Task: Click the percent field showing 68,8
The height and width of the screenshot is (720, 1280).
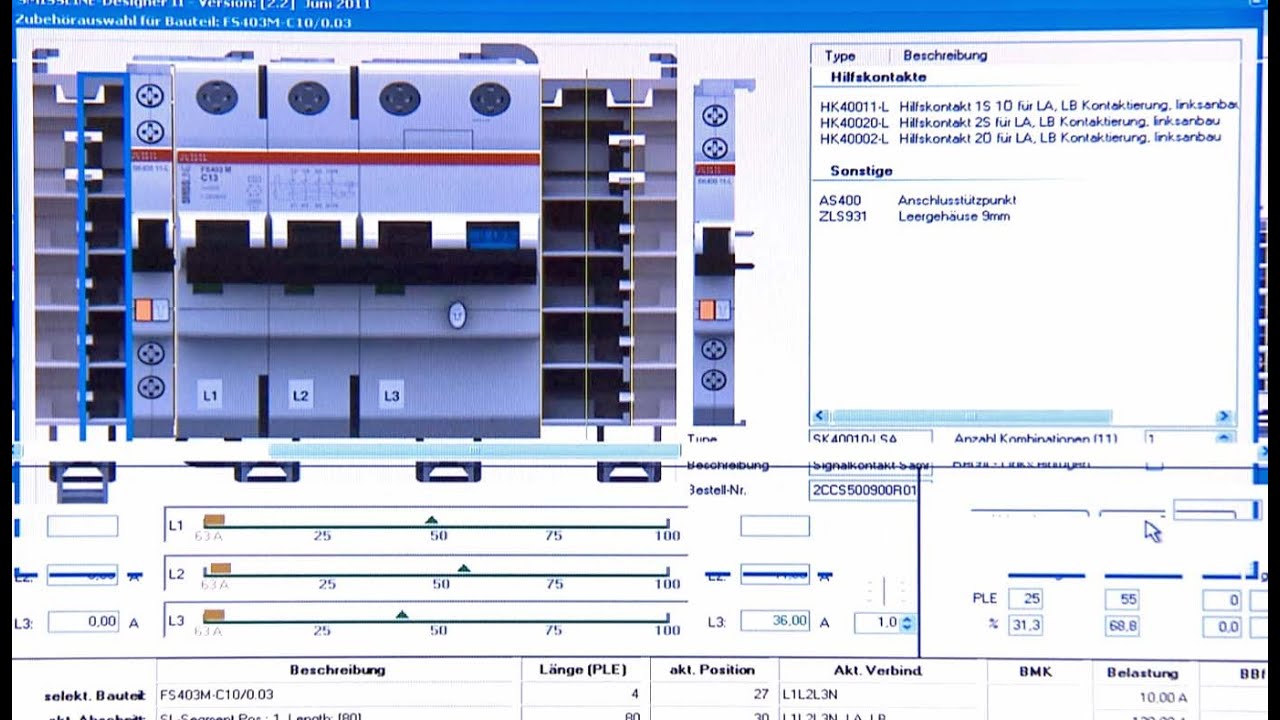Action: click(1122, 626)
